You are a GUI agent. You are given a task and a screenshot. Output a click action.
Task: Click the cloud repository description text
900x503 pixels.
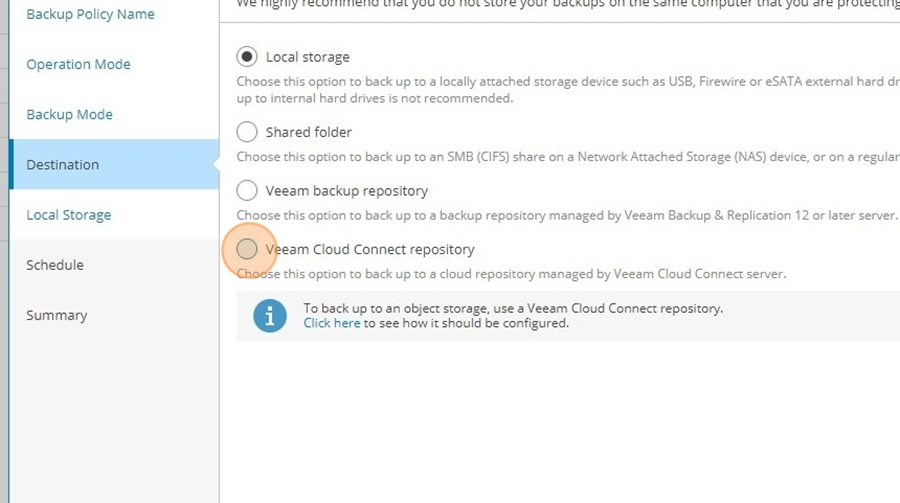tap(511, 274)
